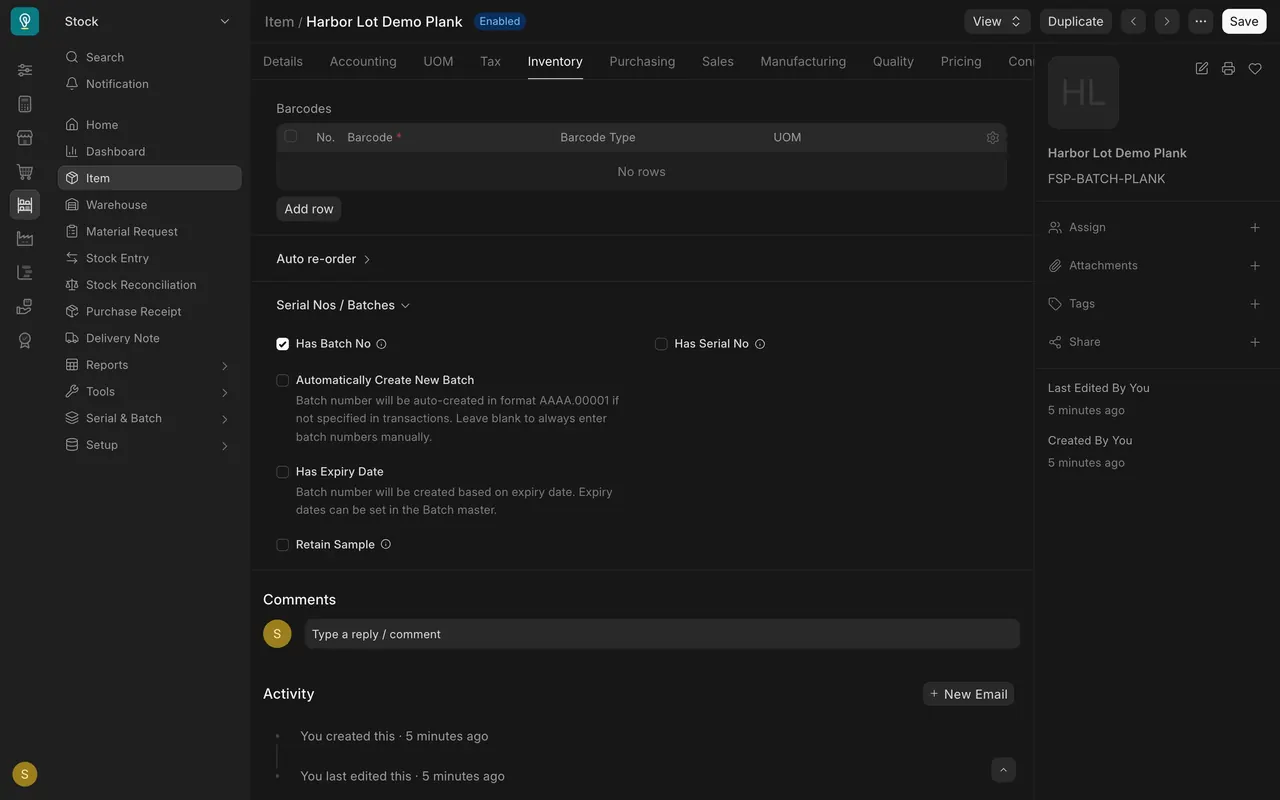Screen dimensions: 1280x800
Task: Open the Selling module icon in left rail
Action: 25,137
